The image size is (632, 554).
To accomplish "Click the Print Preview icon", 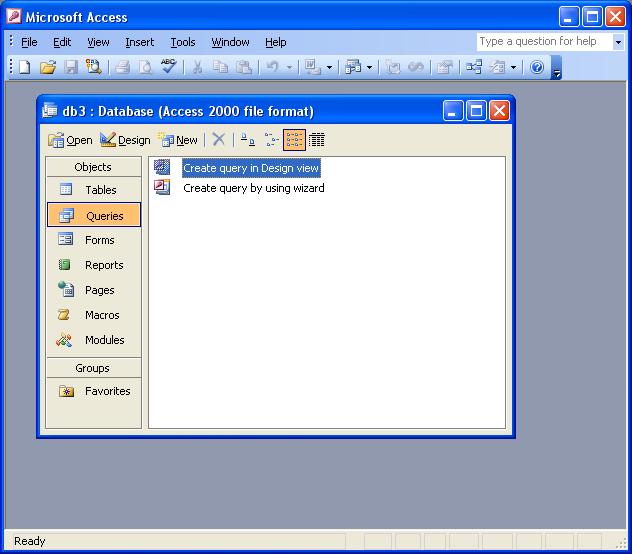I will click(146, 67).
